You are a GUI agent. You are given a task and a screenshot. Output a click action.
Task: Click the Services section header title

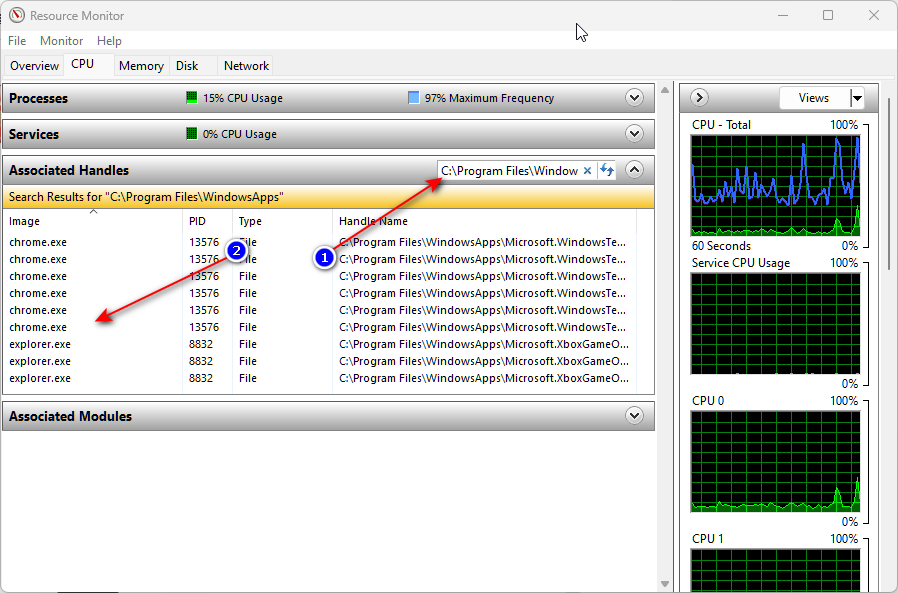tap(34, 134)
